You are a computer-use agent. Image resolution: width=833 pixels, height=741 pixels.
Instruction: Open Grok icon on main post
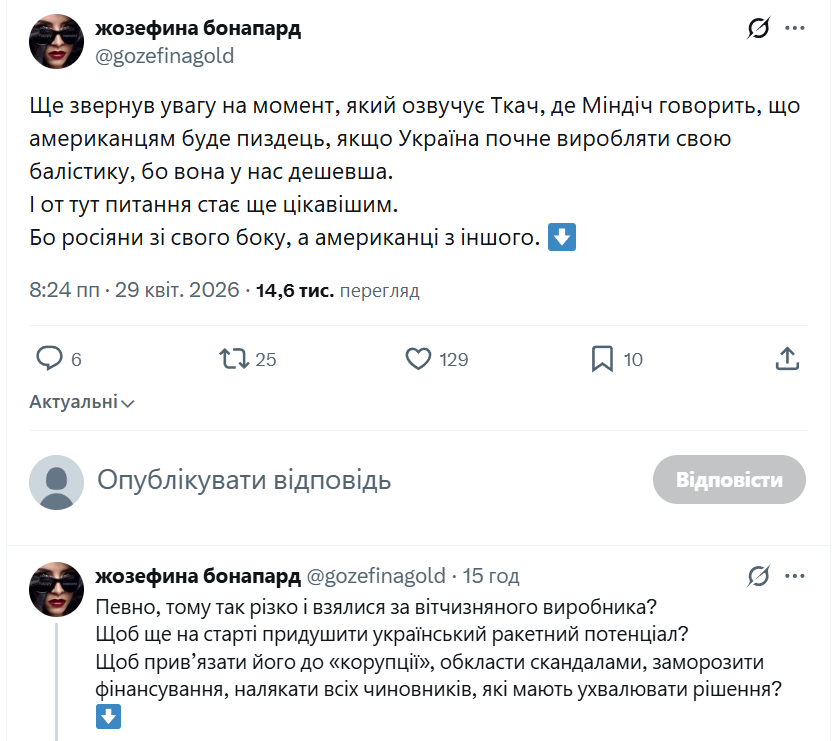tap(759, 29)
